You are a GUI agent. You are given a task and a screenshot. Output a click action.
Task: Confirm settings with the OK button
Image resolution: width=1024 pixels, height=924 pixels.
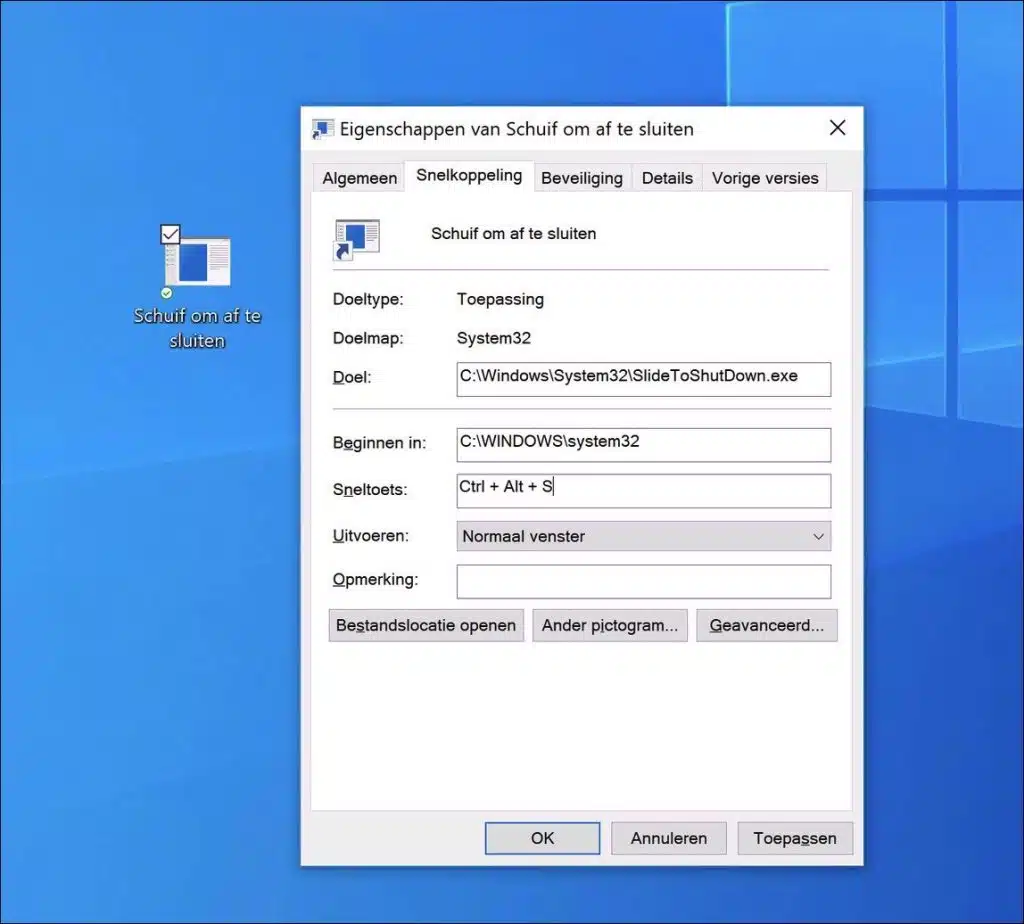[x=541, y=838]
